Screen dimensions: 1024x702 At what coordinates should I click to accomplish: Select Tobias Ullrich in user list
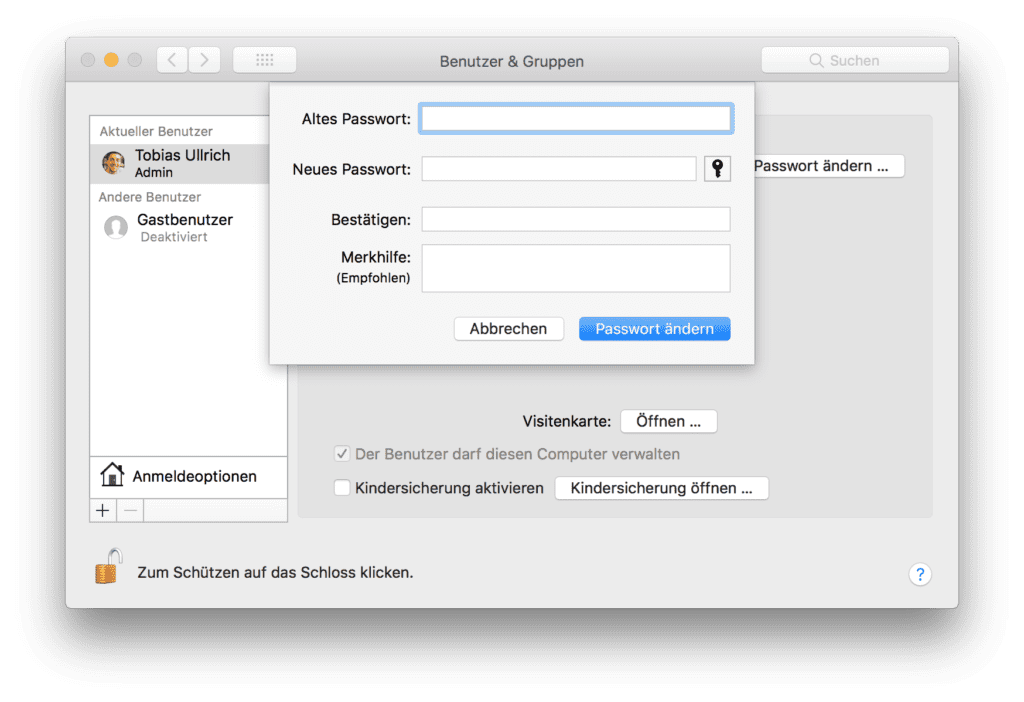point(180,163)
